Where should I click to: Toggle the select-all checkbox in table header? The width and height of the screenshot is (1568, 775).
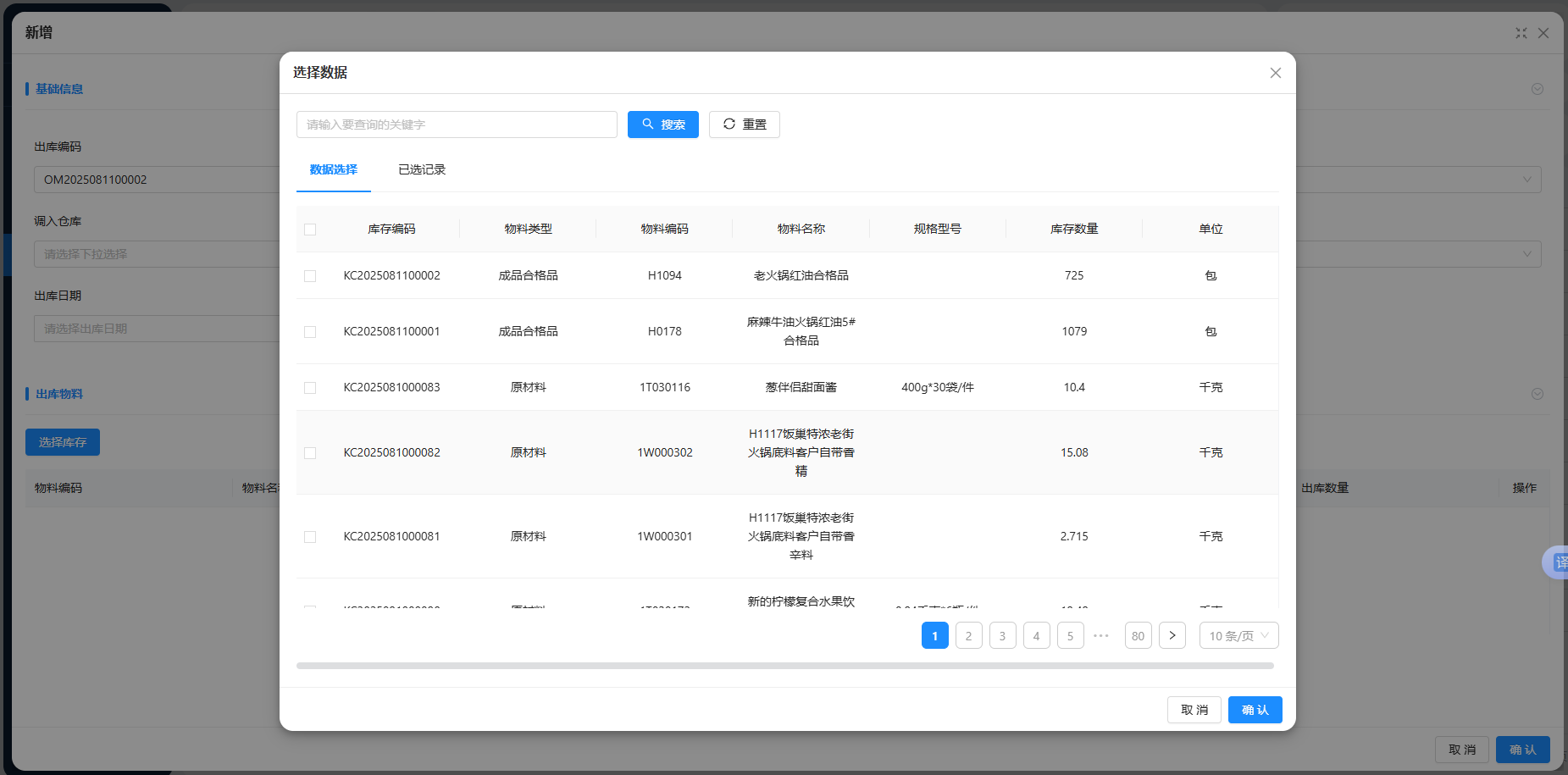point(310,230)
